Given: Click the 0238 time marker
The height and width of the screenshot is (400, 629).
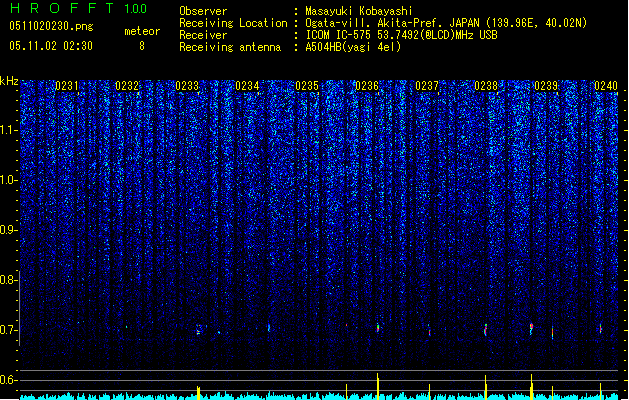Looking at the screenshot, I should (486, 86).
